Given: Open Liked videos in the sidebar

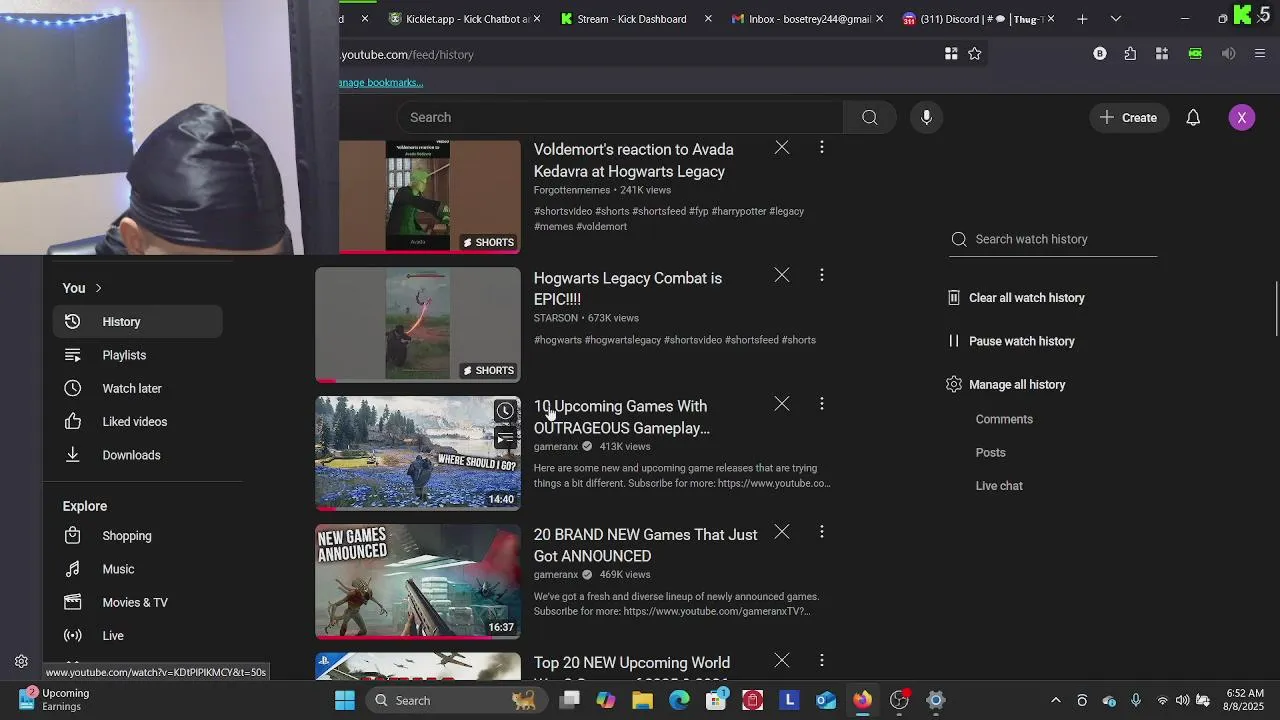Looking at the screenshot, I should (137, 422).
